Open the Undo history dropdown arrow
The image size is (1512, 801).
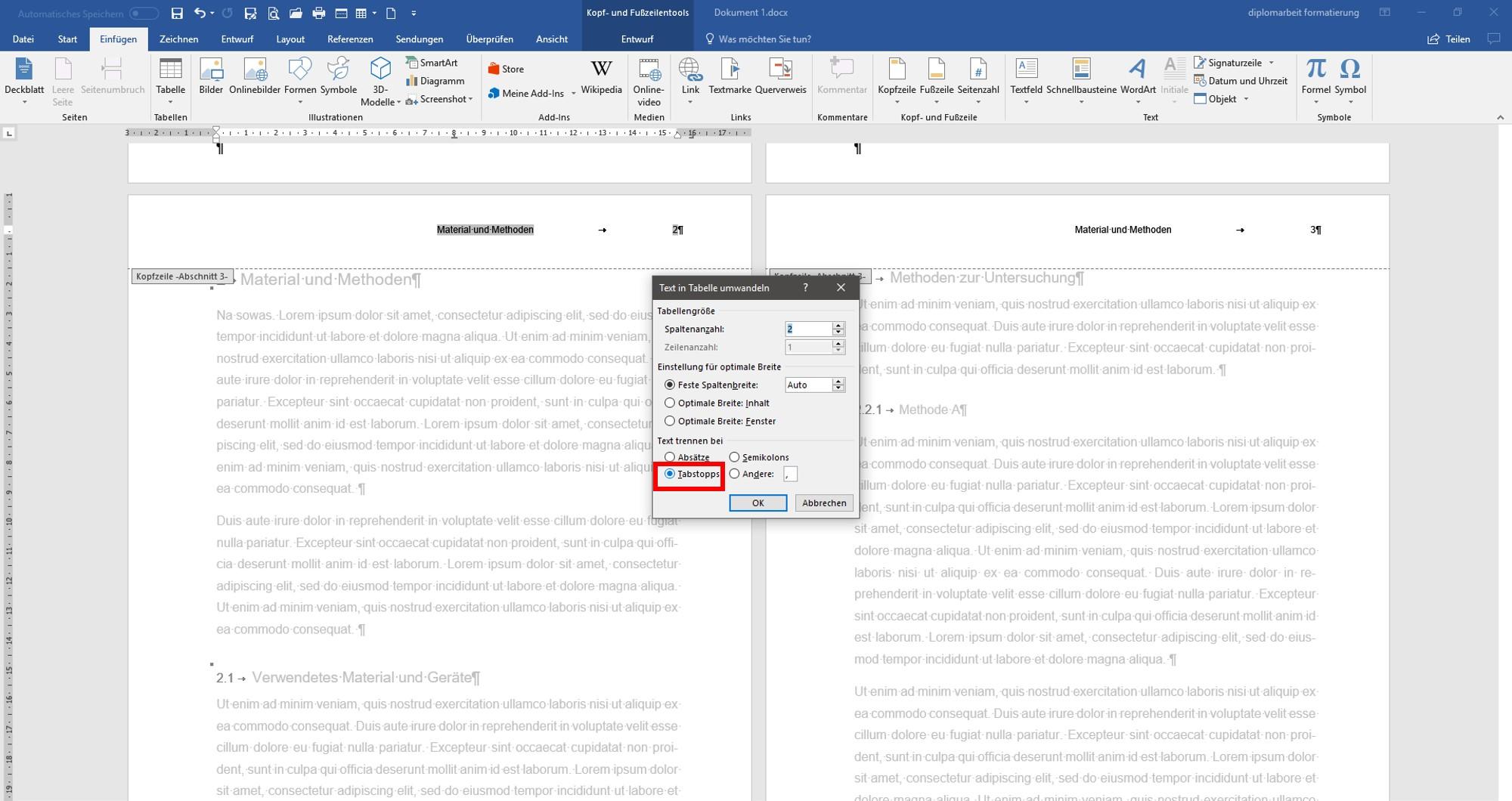[212, 13]
